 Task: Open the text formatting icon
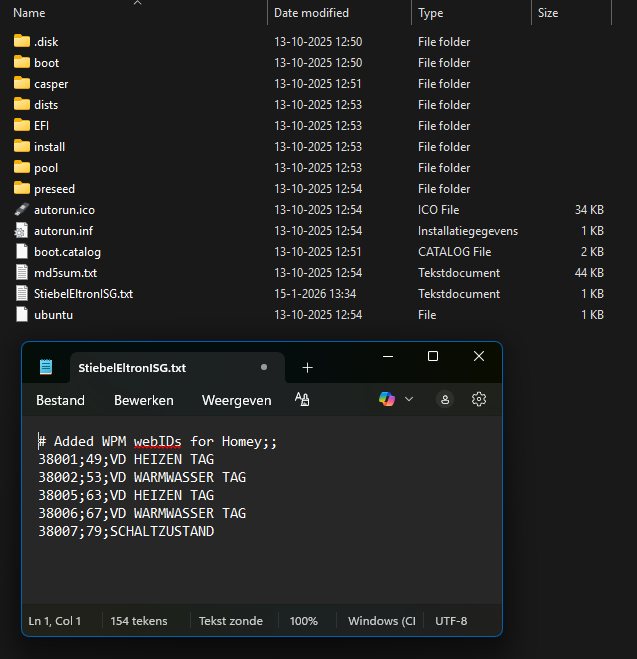[x=302, y=399]
